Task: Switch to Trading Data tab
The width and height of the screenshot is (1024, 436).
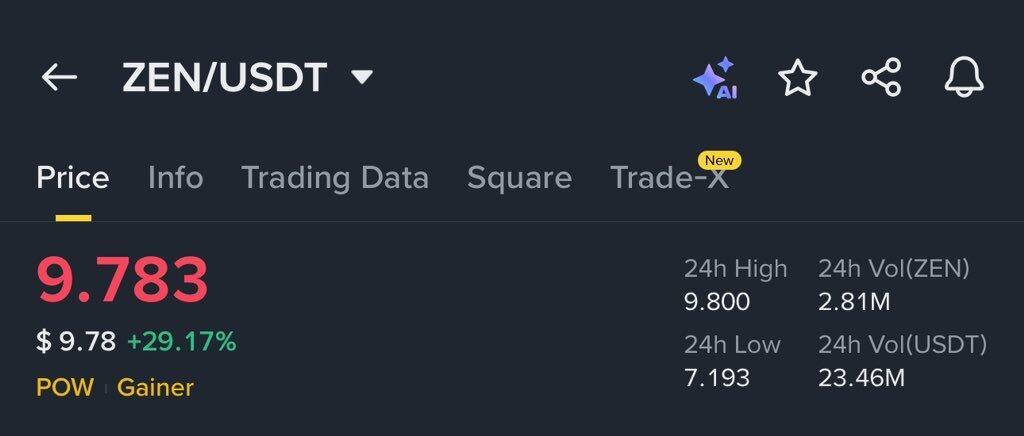Action: tap(335, 178)
